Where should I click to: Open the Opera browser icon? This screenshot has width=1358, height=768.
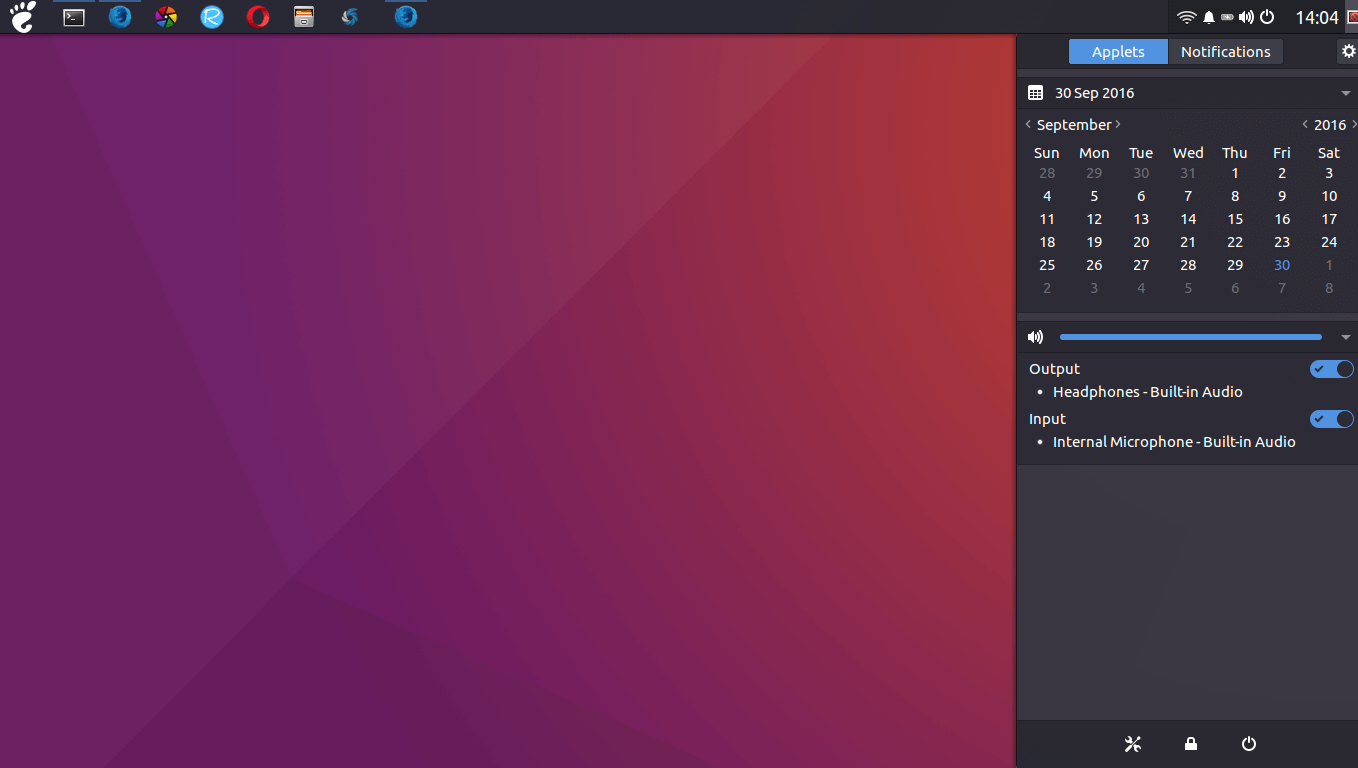click(258, 17)
